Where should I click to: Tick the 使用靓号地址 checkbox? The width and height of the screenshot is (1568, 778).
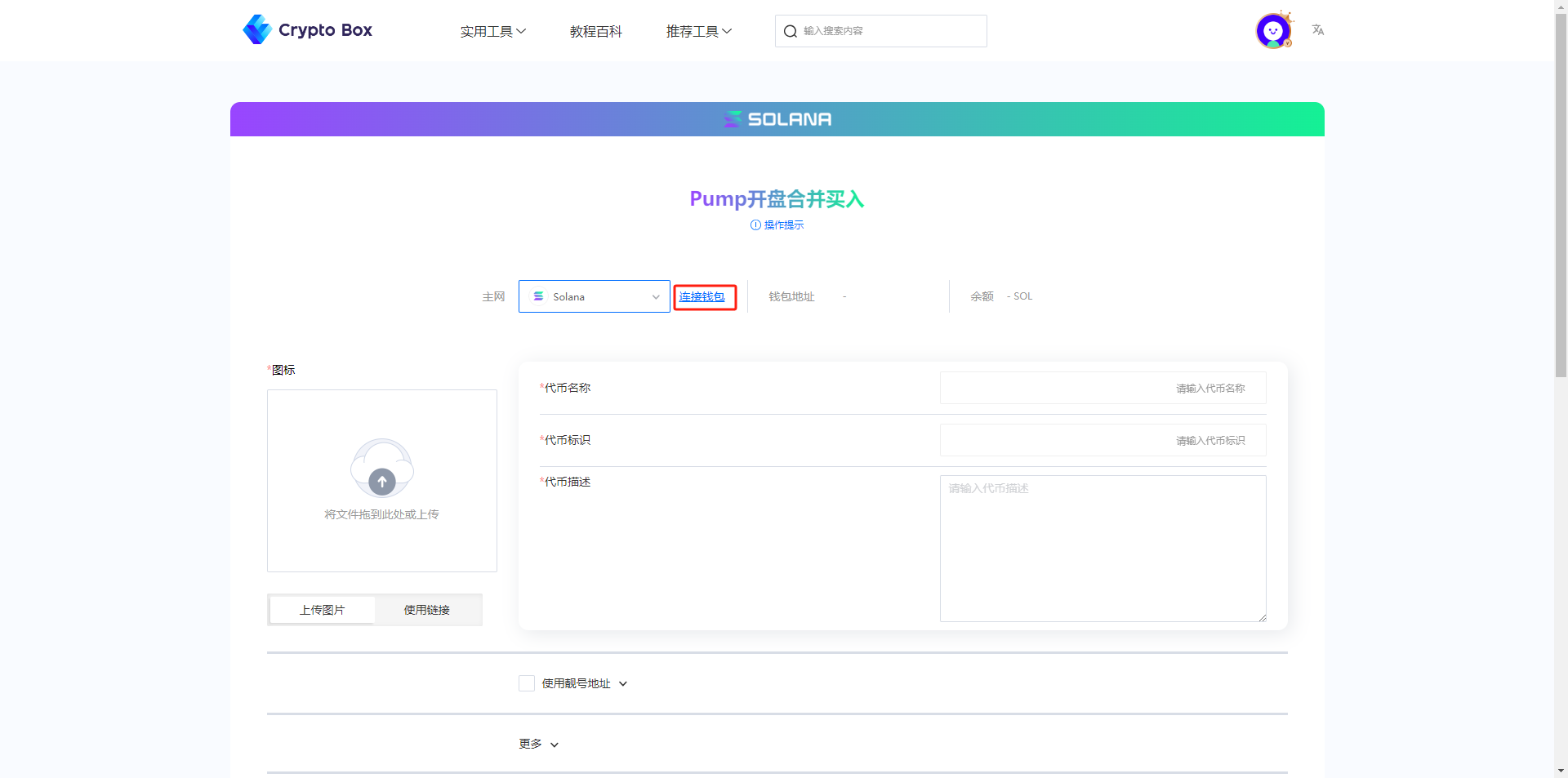pyautogui.click(x=527, y=683)
